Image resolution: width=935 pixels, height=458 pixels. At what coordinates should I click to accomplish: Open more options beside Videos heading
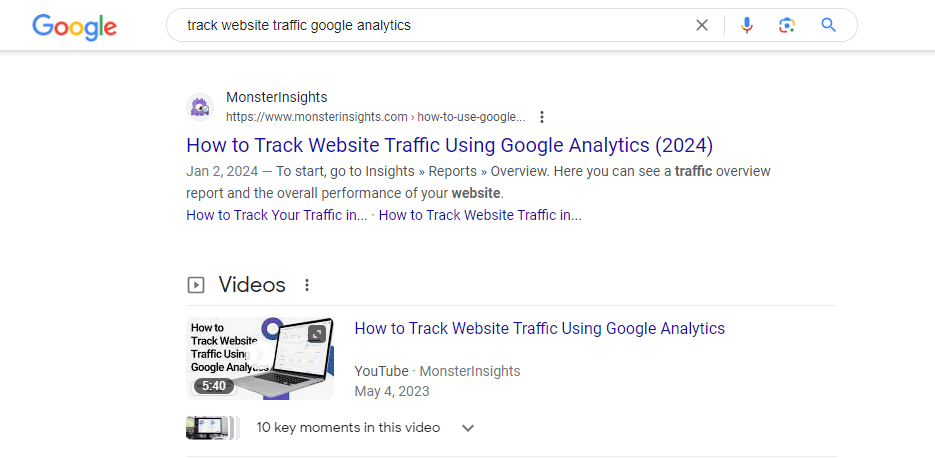tap(307, 285)
